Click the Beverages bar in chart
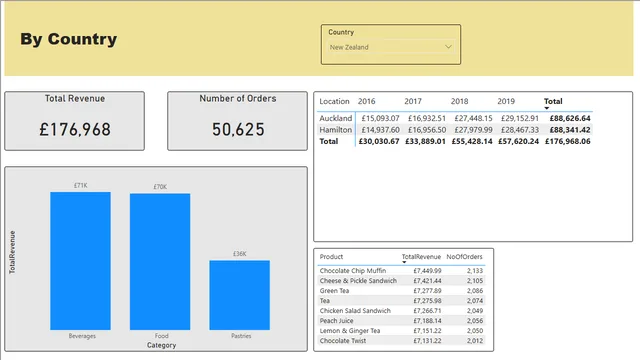Viewport: 640px width, 360px height. 80,261
